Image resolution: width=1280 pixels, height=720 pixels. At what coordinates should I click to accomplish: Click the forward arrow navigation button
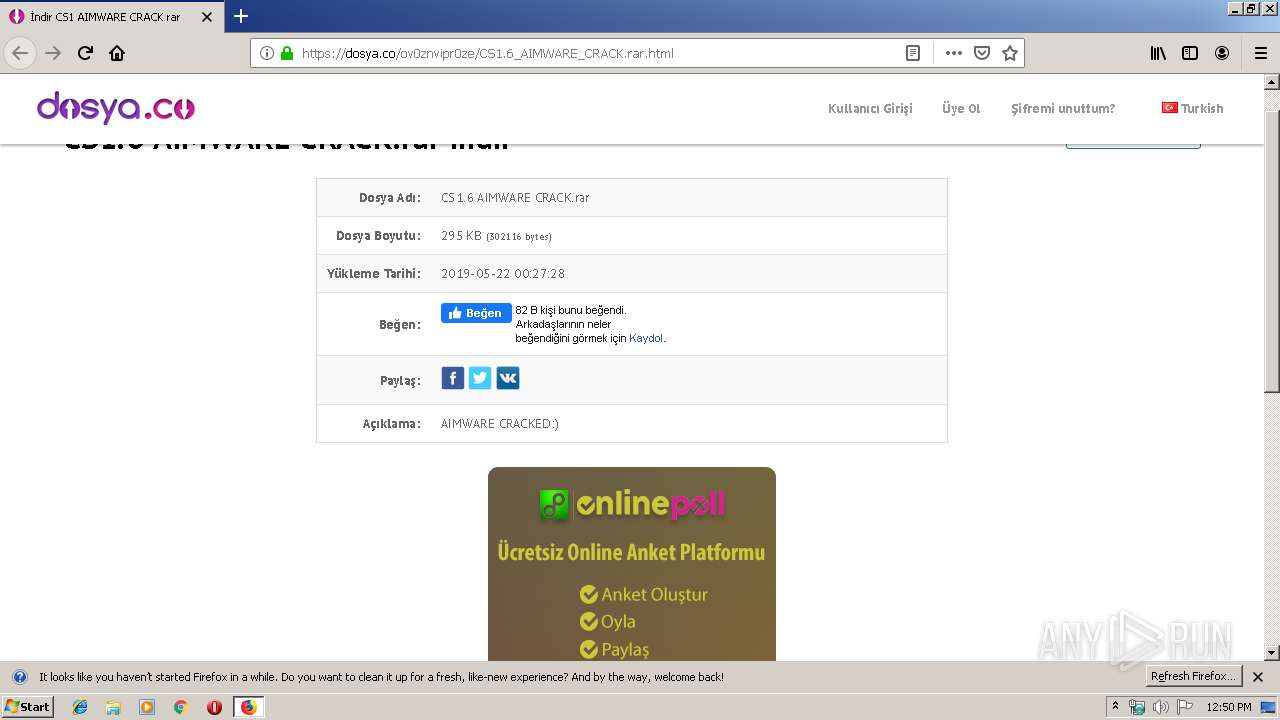pos(53,53)
